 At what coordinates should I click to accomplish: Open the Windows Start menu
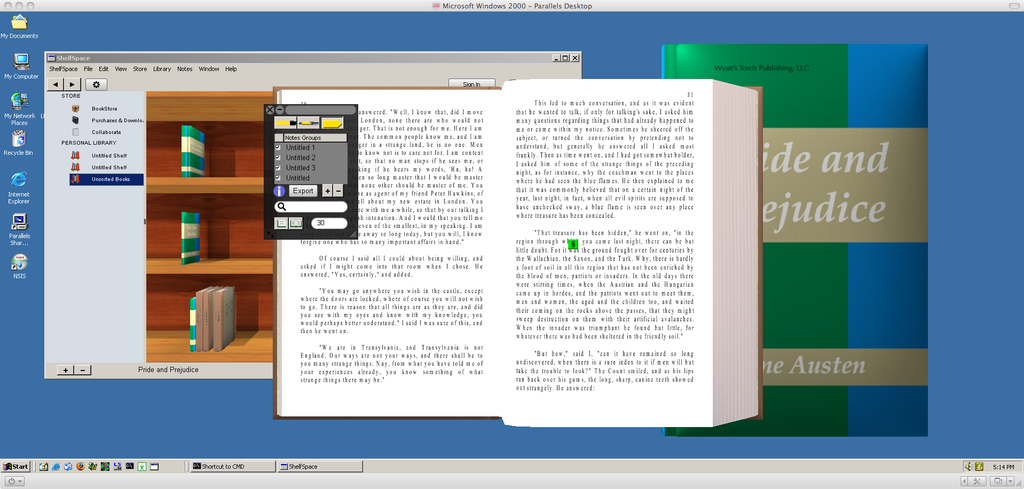(x=16, y=466)
